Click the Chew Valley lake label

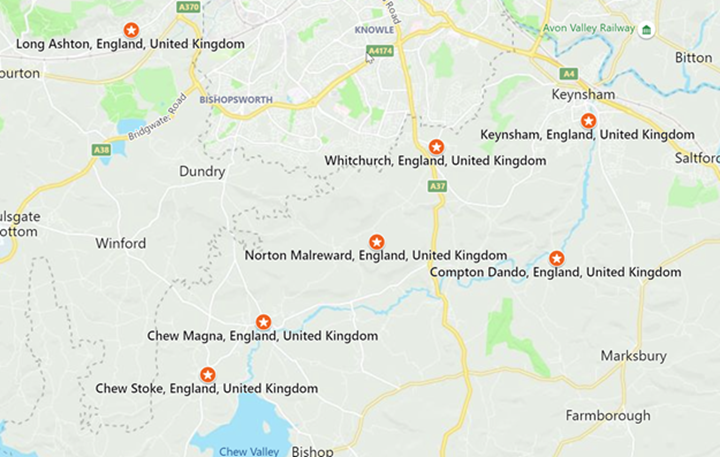[x=249, y=451]
